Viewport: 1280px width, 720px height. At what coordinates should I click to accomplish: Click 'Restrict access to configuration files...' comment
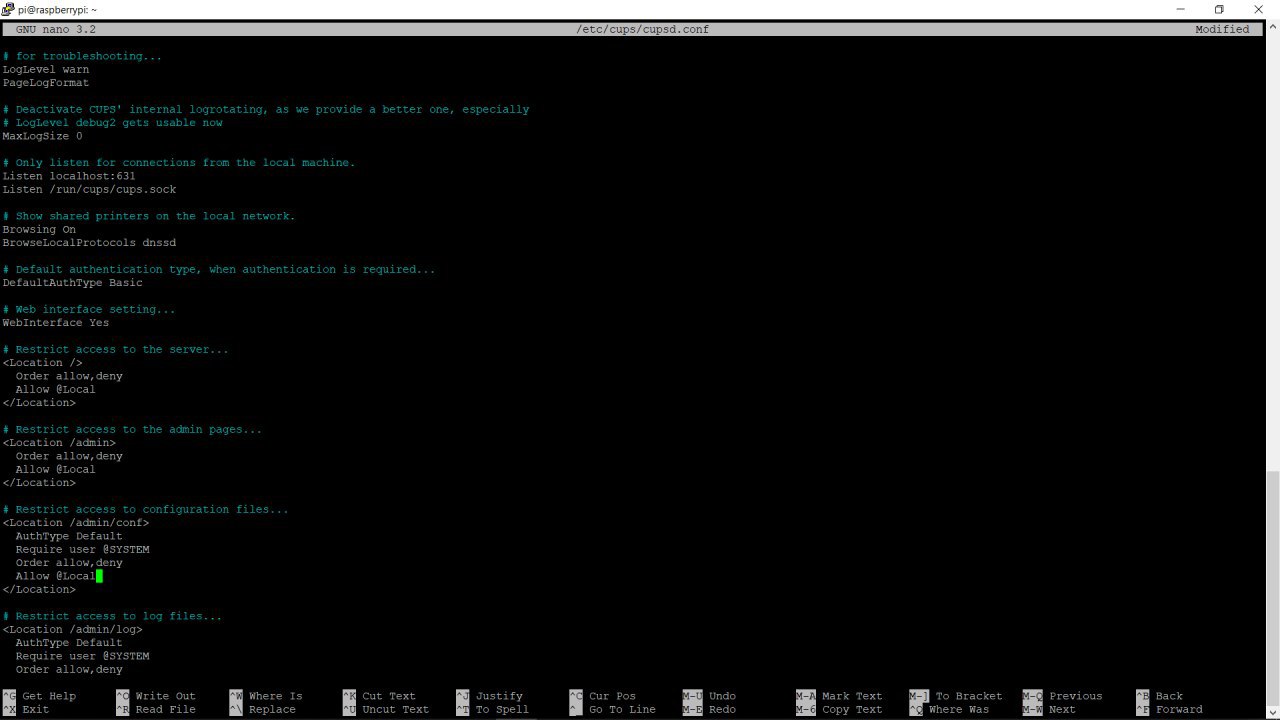[x=146, y=510]
